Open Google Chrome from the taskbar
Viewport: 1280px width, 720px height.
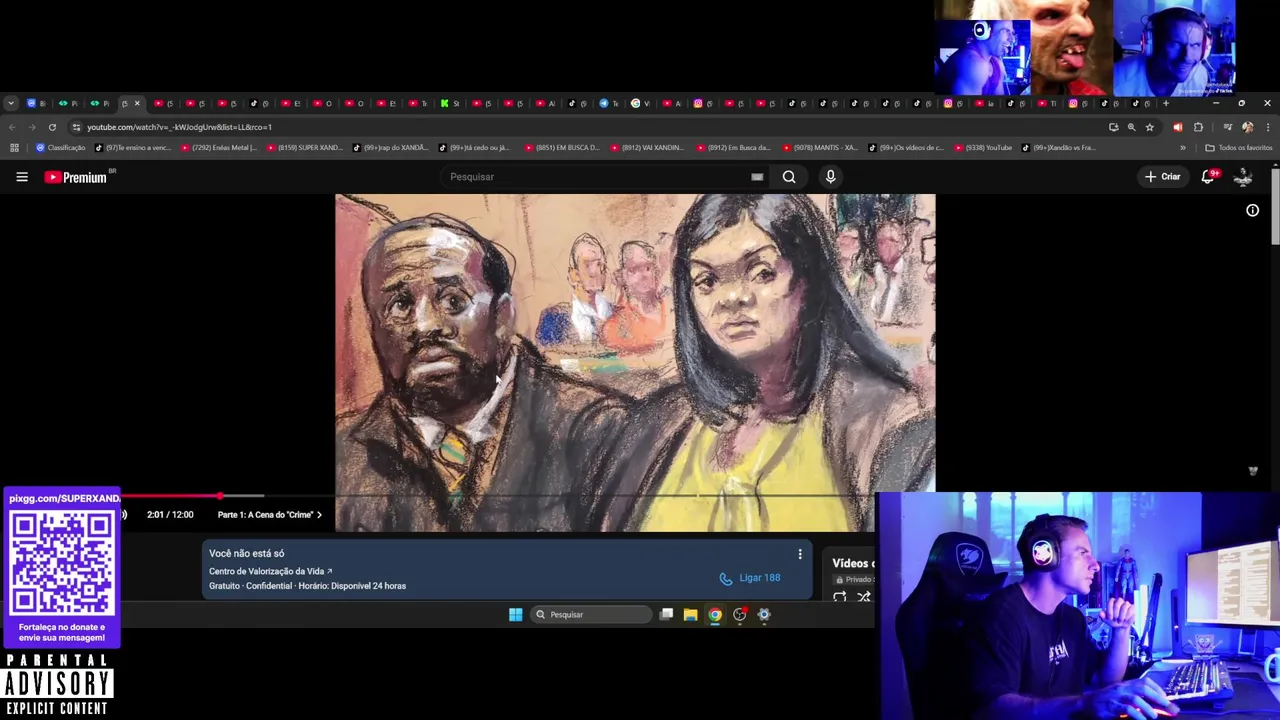coord(715,615)
